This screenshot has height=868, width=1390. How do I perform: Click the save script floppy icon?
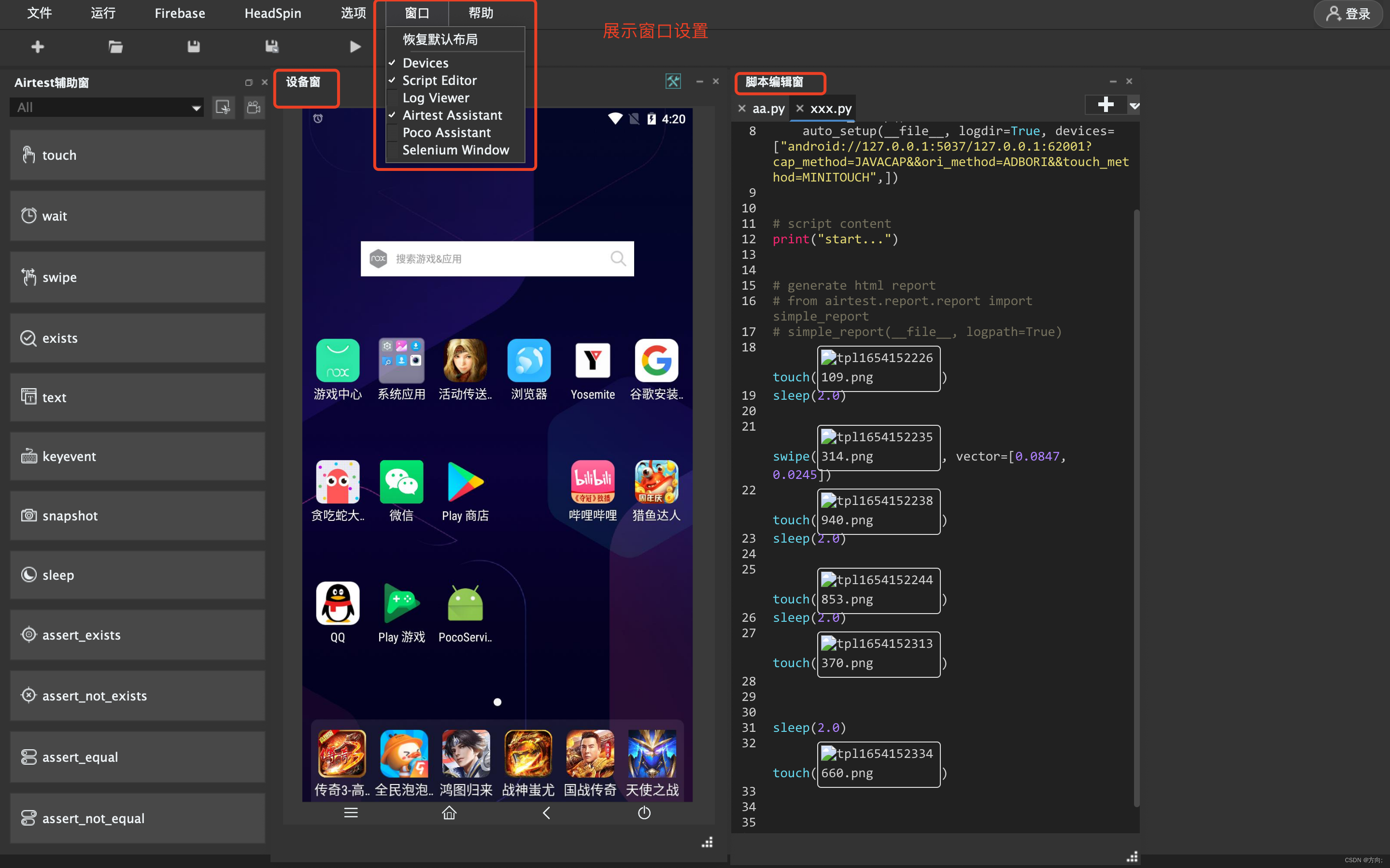[x=194, y=46]
